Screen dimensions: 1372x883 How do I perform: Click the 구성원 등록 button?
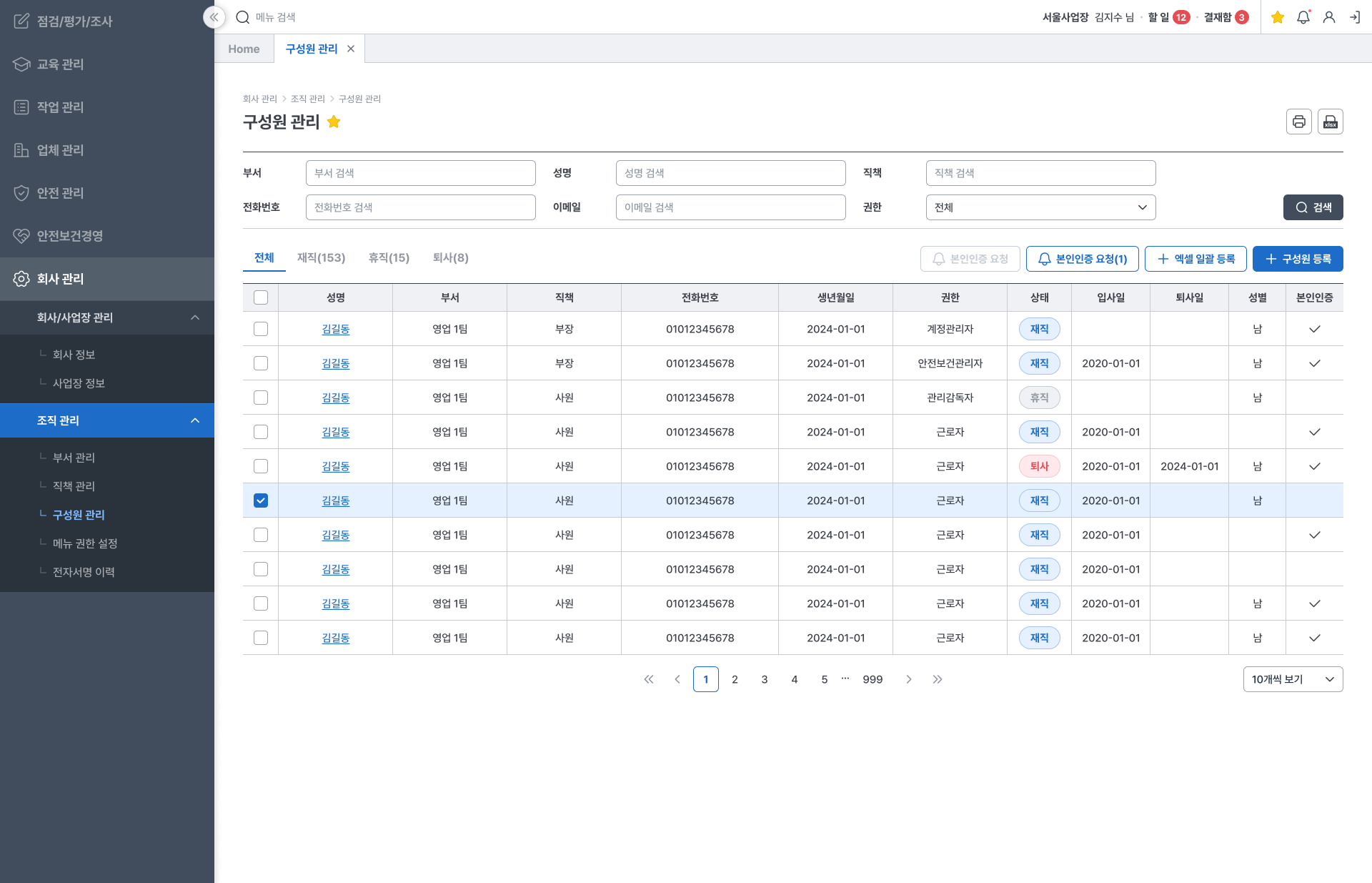pos(1298,259)
